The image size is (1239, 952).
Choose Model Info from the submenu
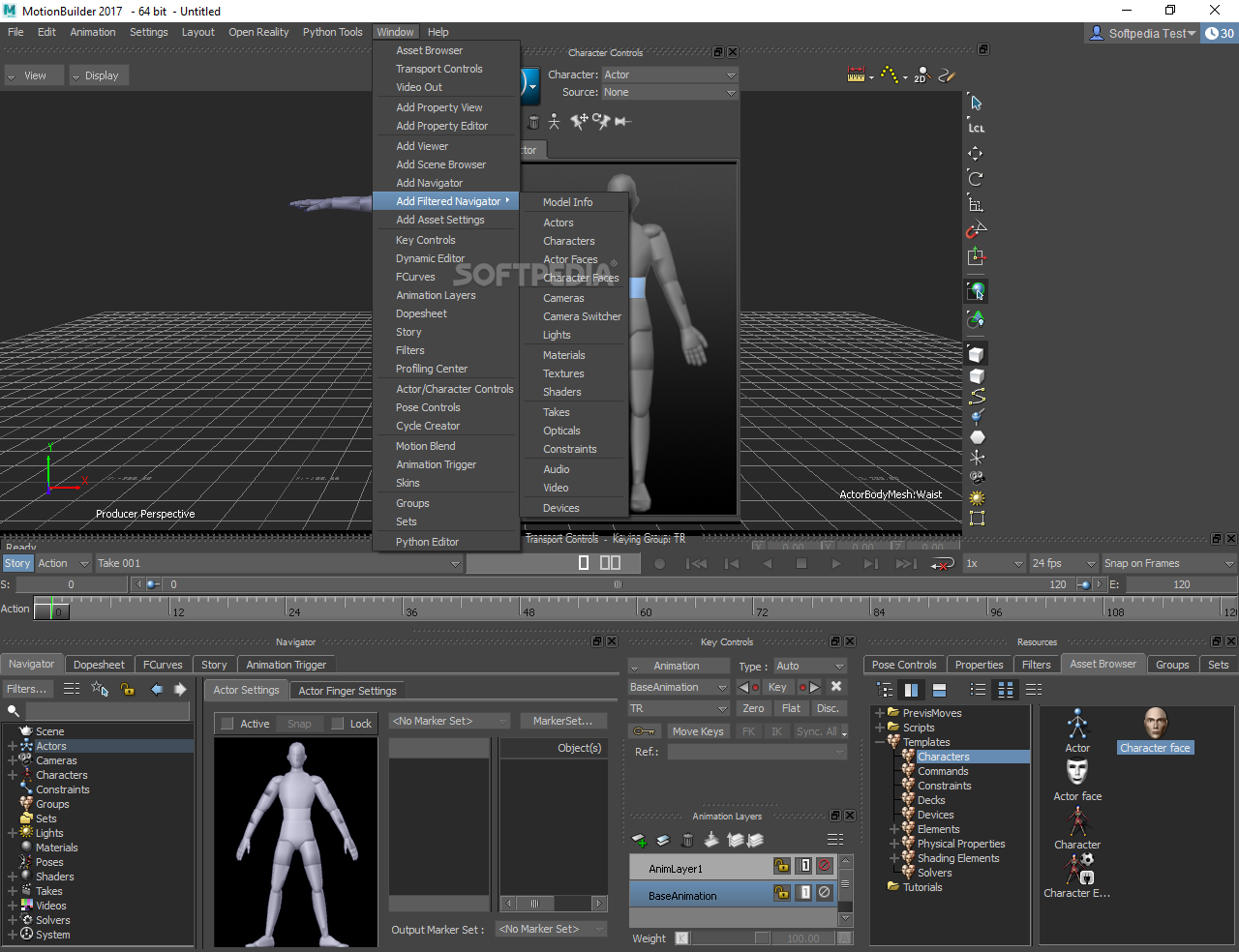pos(567,202)
